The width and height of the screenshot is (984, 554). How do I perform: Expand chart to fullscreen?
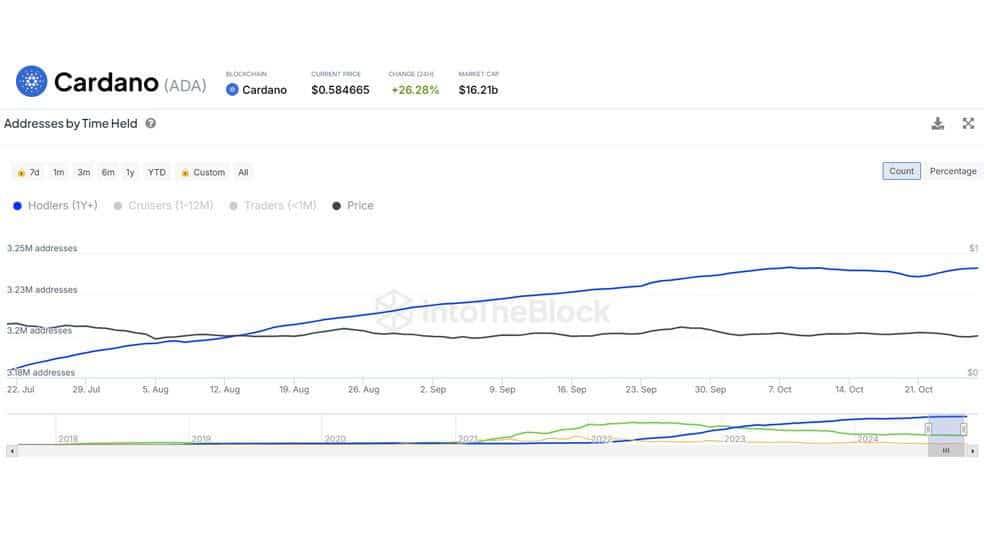click(968, 124)
